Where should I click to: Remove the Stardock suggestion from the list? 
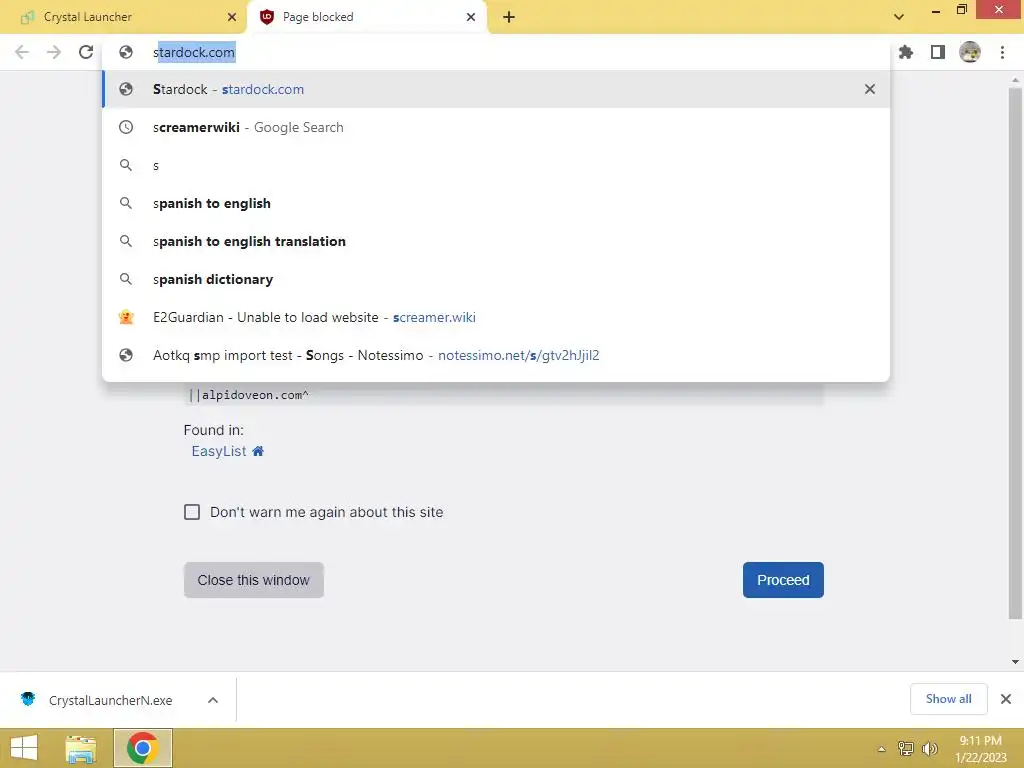coord(870,89)
